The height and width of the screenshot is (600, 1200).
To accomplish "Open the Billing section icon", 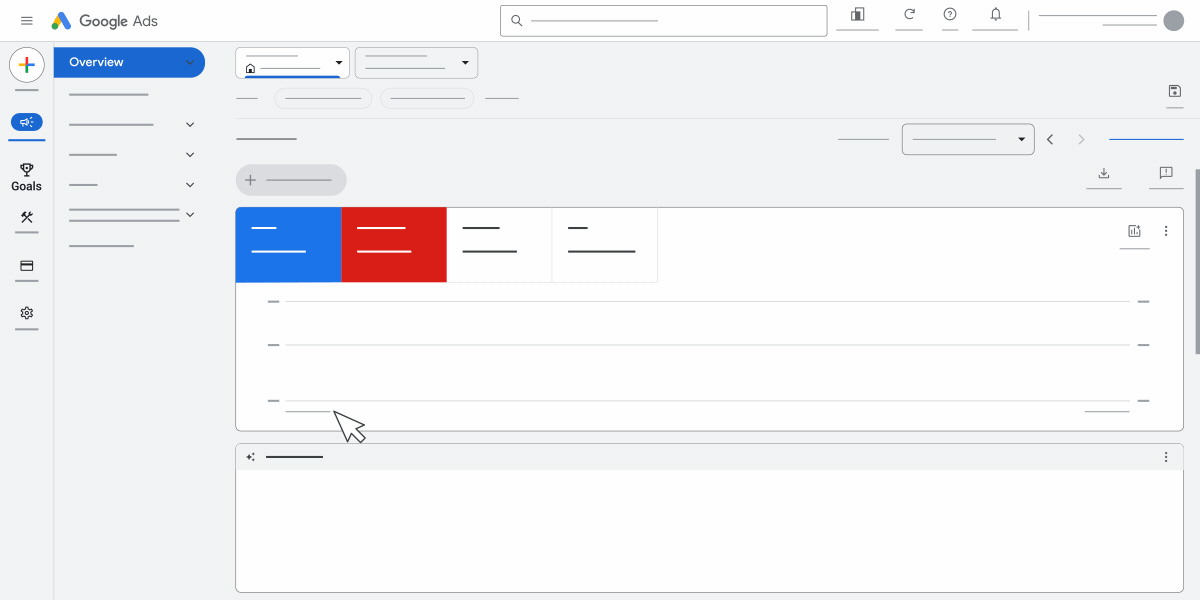I will (26, 268).
